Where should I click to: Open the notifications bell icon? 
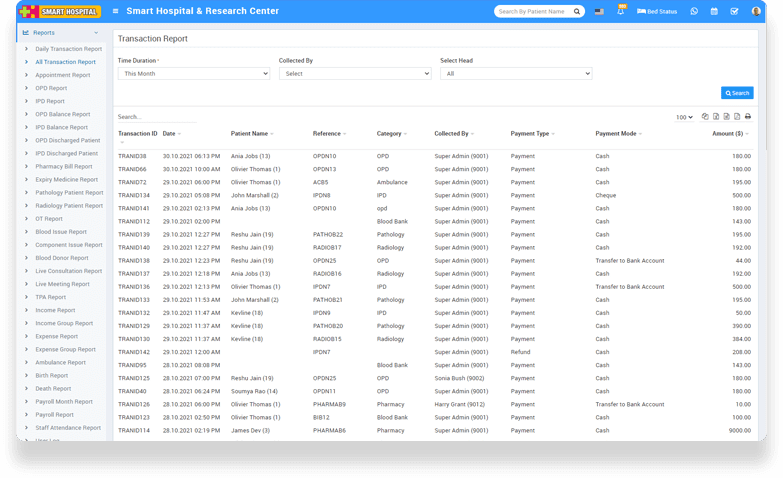tap(621, 11)
